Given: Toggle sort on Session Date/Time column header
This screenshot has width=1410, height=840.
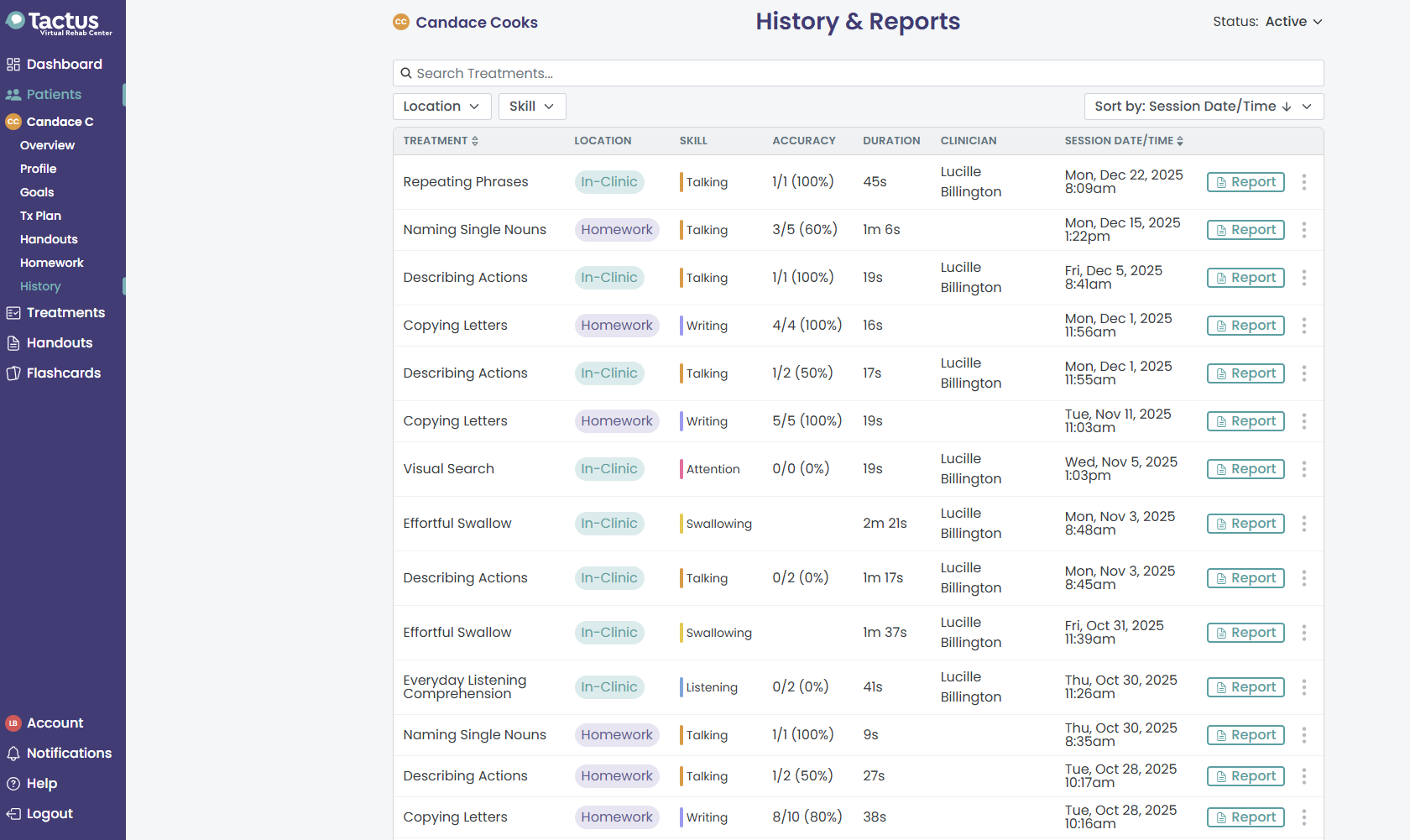Looking at the screenshot, I should (x=1124, y=141).
